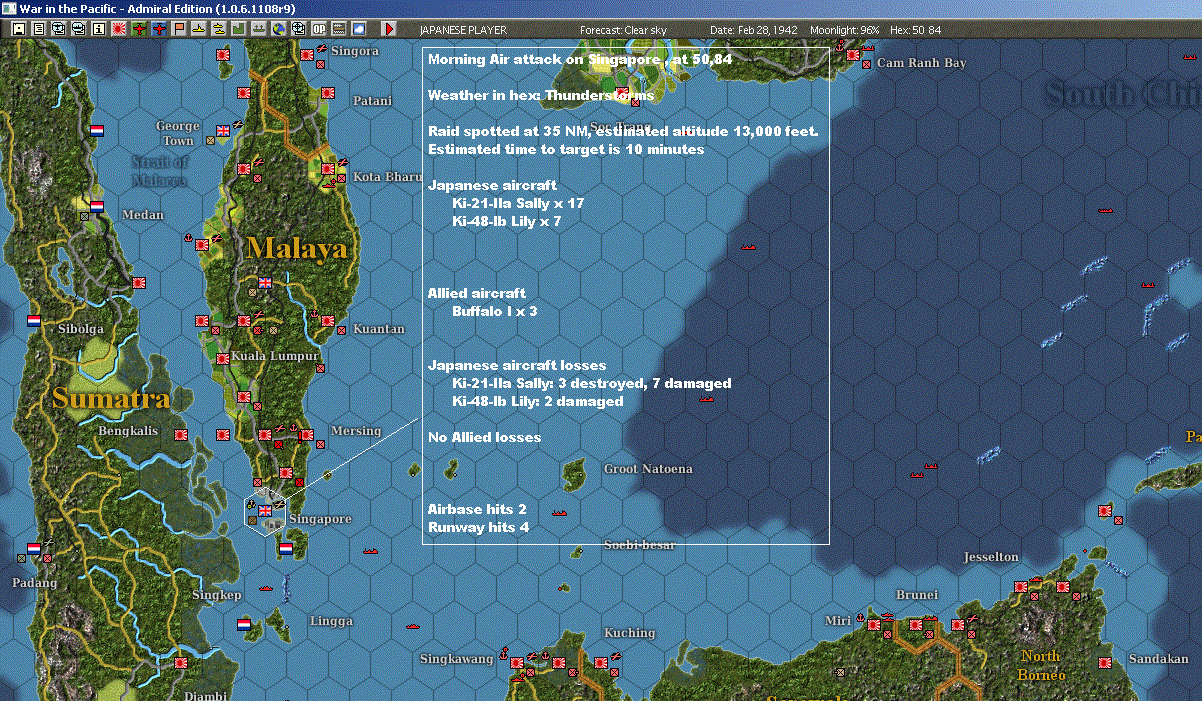Click the save game disk icon
1202x701 pixels.
tap(19, 29)
